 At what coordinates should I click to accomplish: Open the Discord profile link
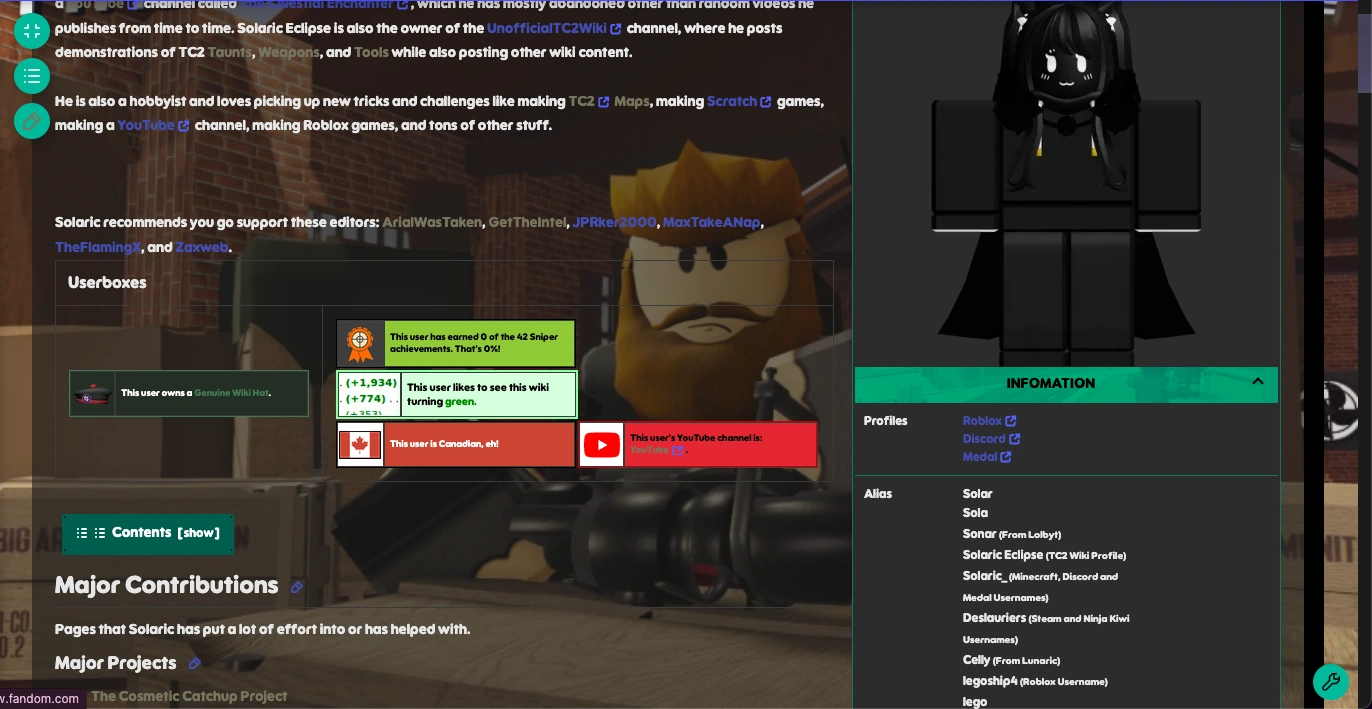tap(985, 438)
